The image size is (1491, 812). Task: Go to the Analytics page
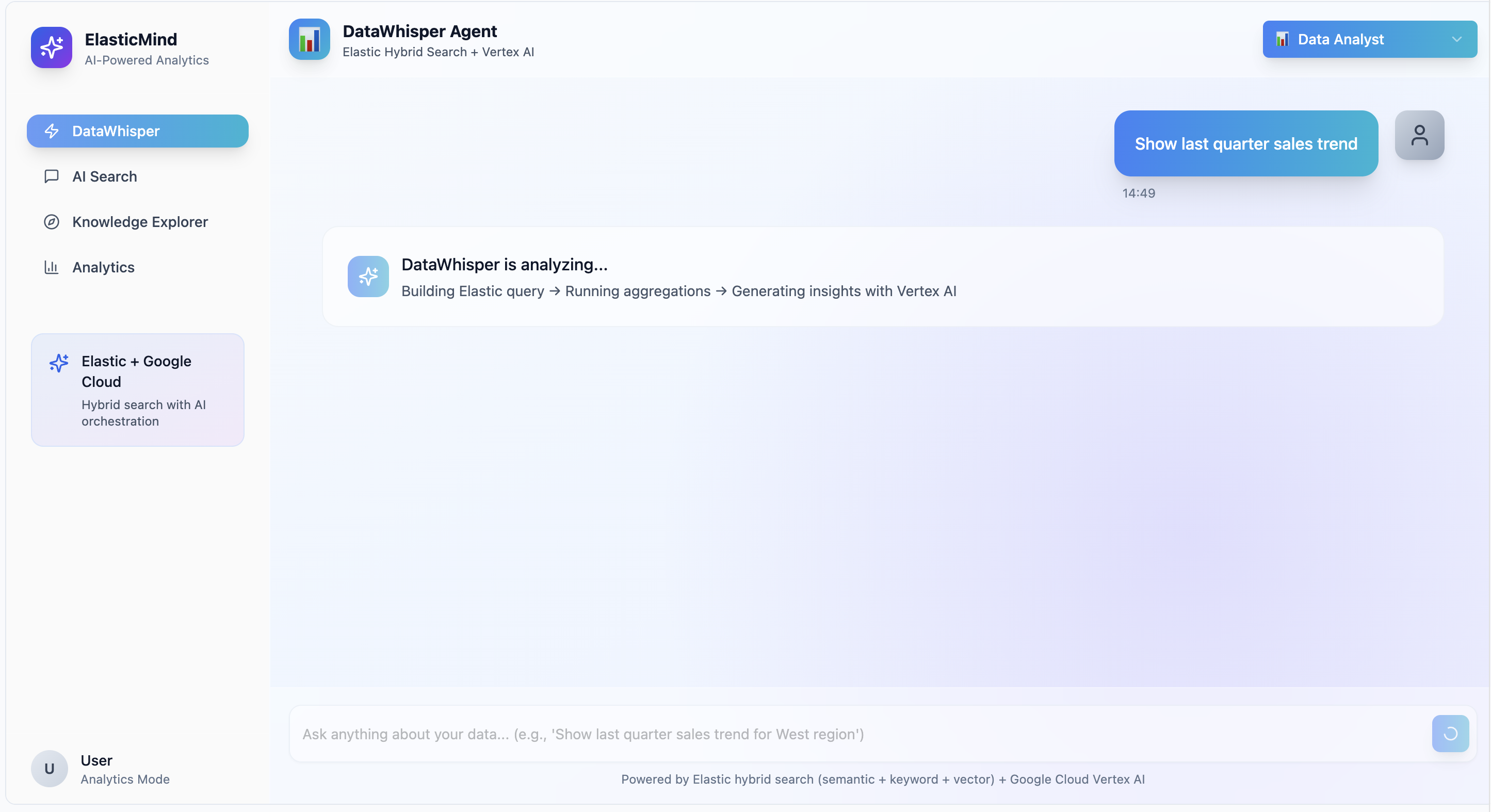pyautogui.click(x=103, y=267)
